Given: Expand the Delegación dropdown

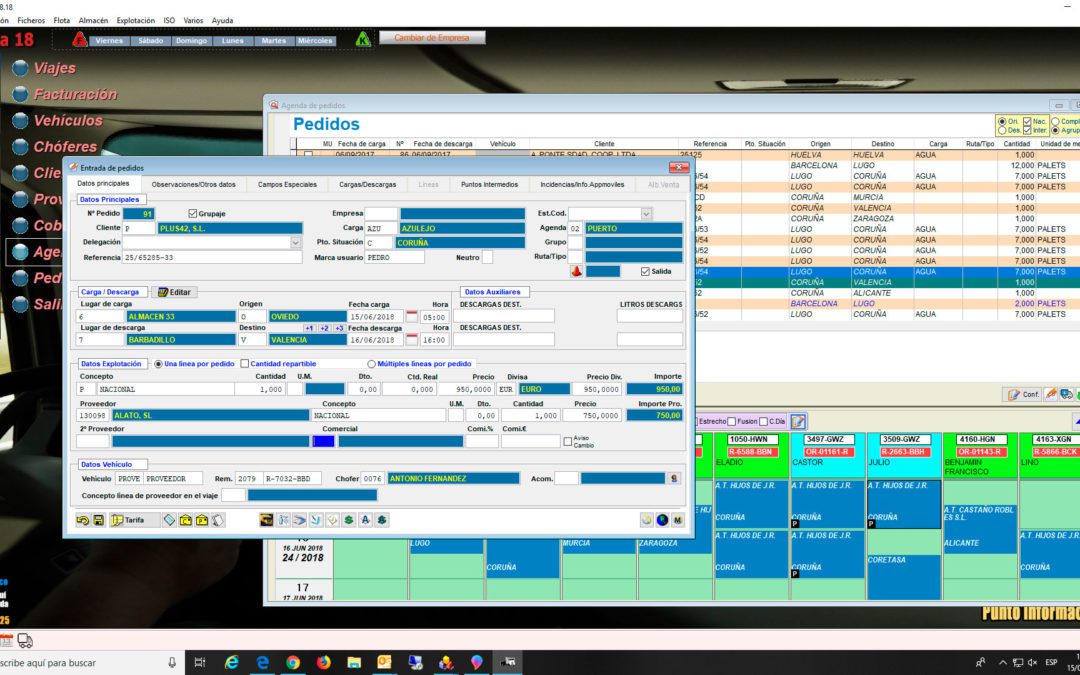Looking at the screenshot, I should click(x=295, y=242).
